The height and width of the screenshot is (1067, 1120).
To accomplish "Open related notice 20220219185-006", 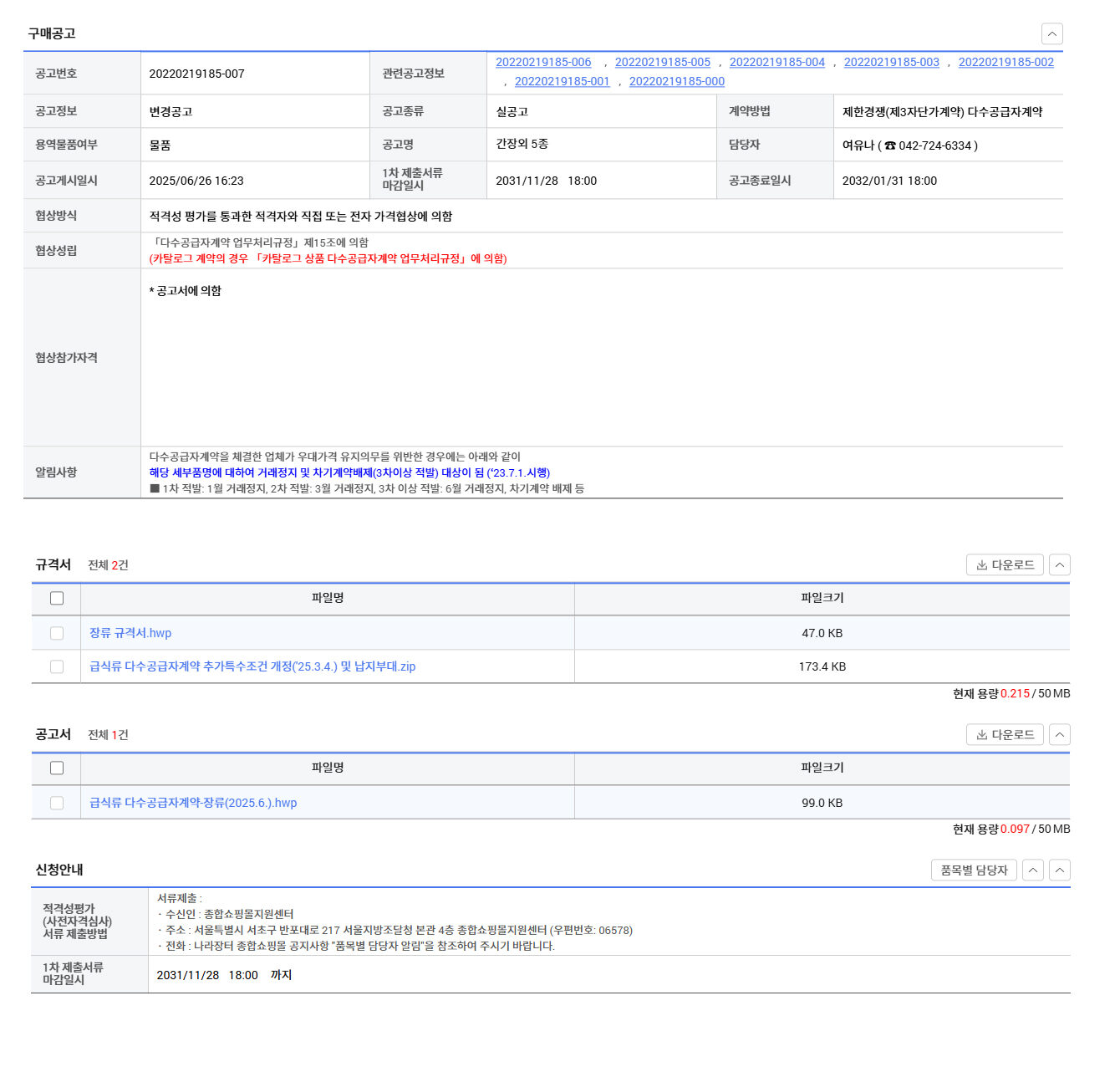I will (543, 63).
